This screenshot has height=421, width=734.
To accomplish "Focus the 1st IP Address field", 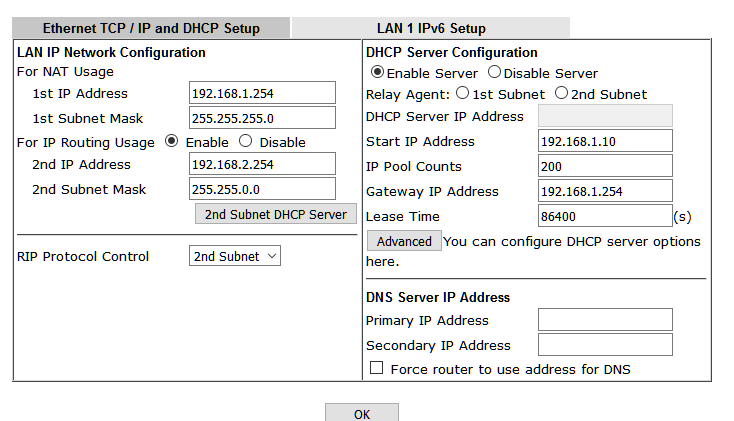I will coord(262,93).
